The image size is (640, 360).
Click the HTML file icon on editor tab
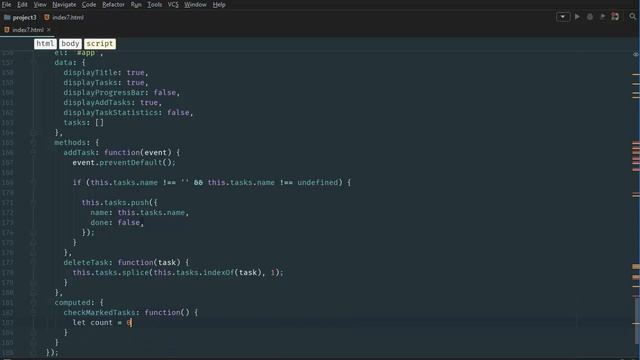7,30
